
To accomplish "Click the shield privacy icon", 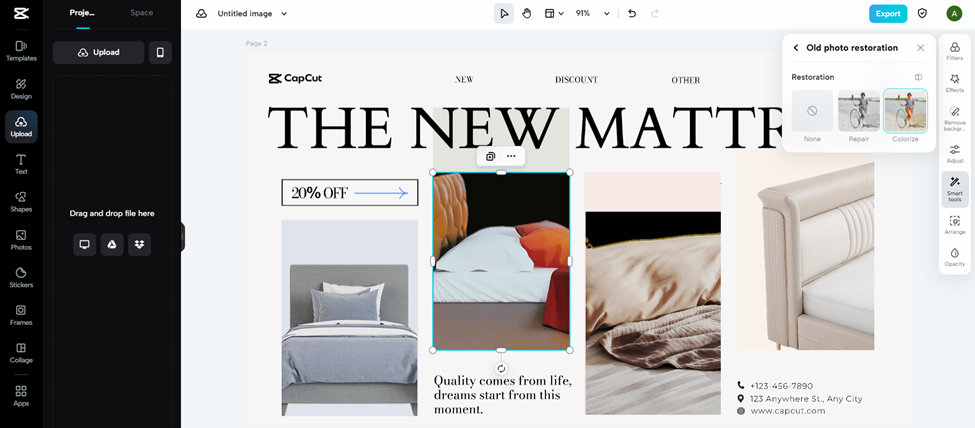I will (923, 14).
